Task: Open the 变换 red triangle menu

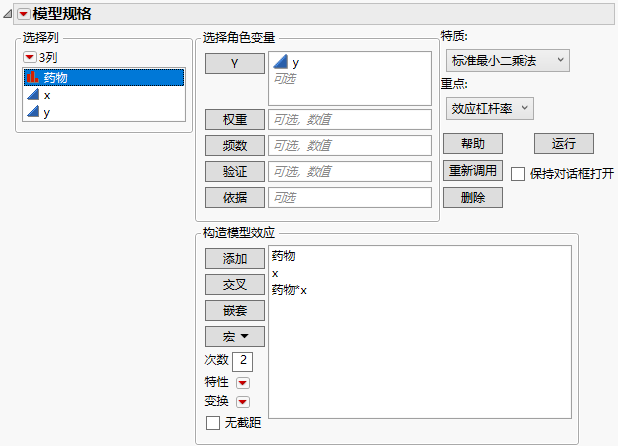Action: 243,401
